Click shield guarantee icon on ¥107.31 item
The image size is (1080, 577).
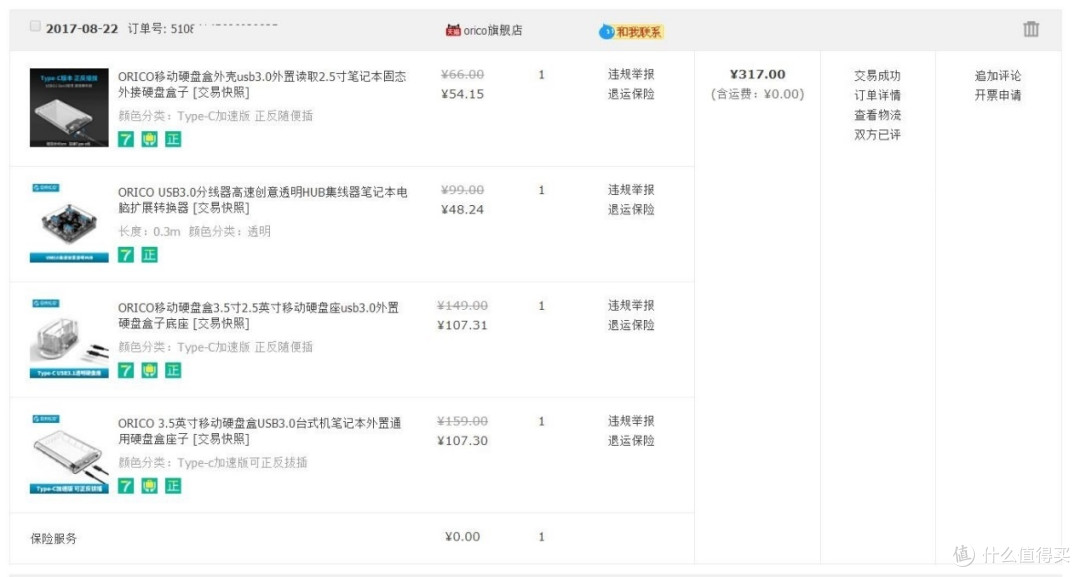(149, 370)
